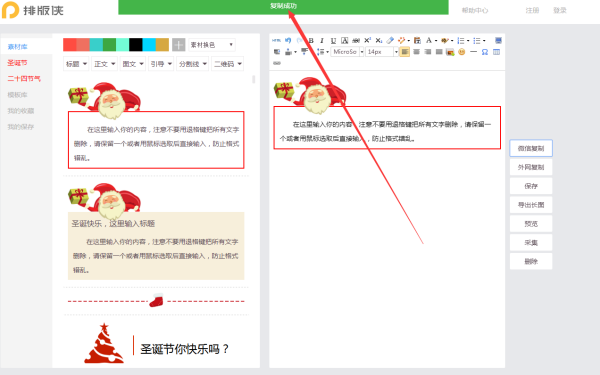The height and width of the screenshot is (375, 600).
Task: Insert a hyperlink with chain icon
Action: coord(277,63)
